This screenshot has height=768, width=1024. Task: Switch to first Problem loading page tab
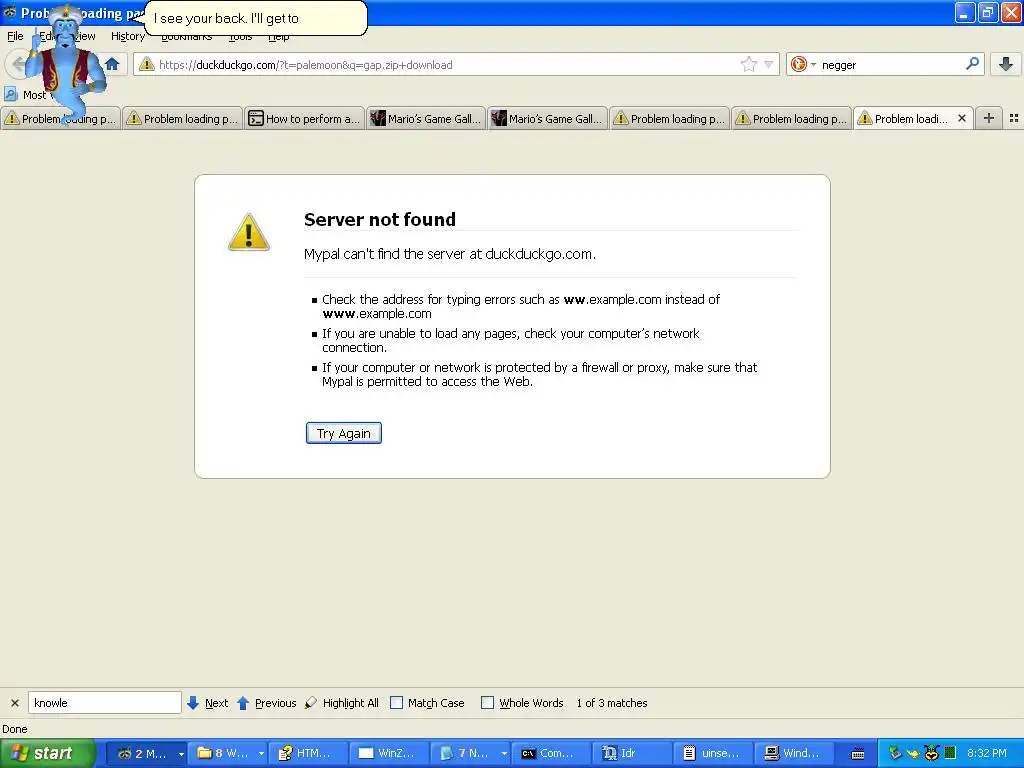60,118
